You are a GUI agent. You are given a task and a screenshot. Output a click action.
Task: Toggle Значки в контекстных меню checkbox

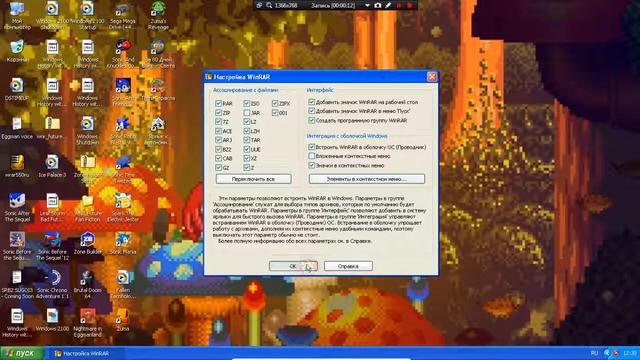pyautogui.click(x=312, y=165)
